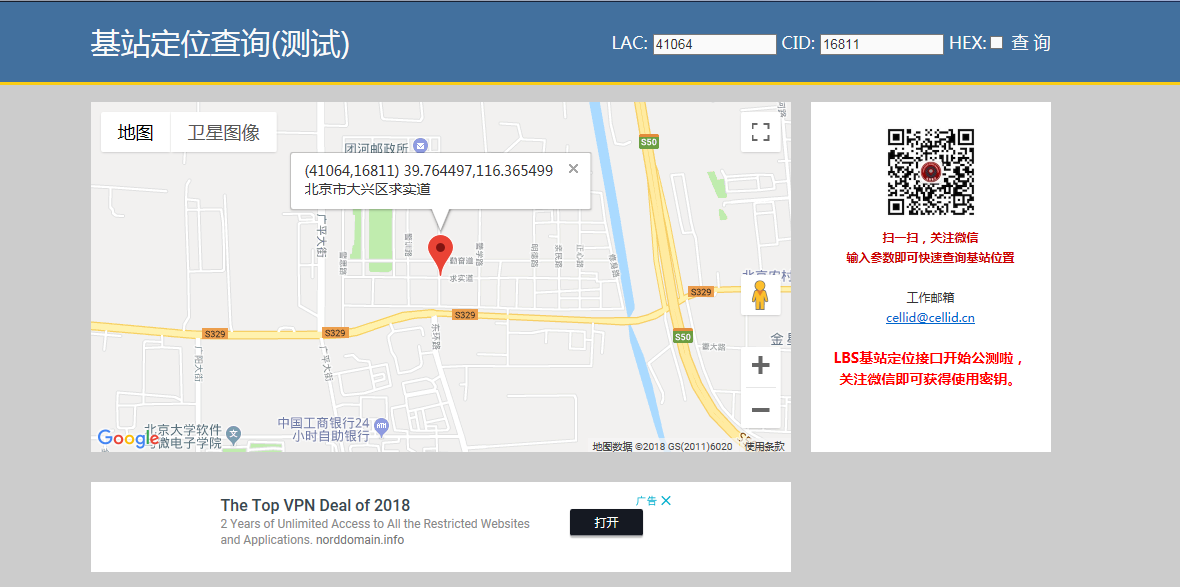The width and height of the screenshot is (1180, 587).
Task: Focus the CID input field
Action: click(x=881, y=44)
